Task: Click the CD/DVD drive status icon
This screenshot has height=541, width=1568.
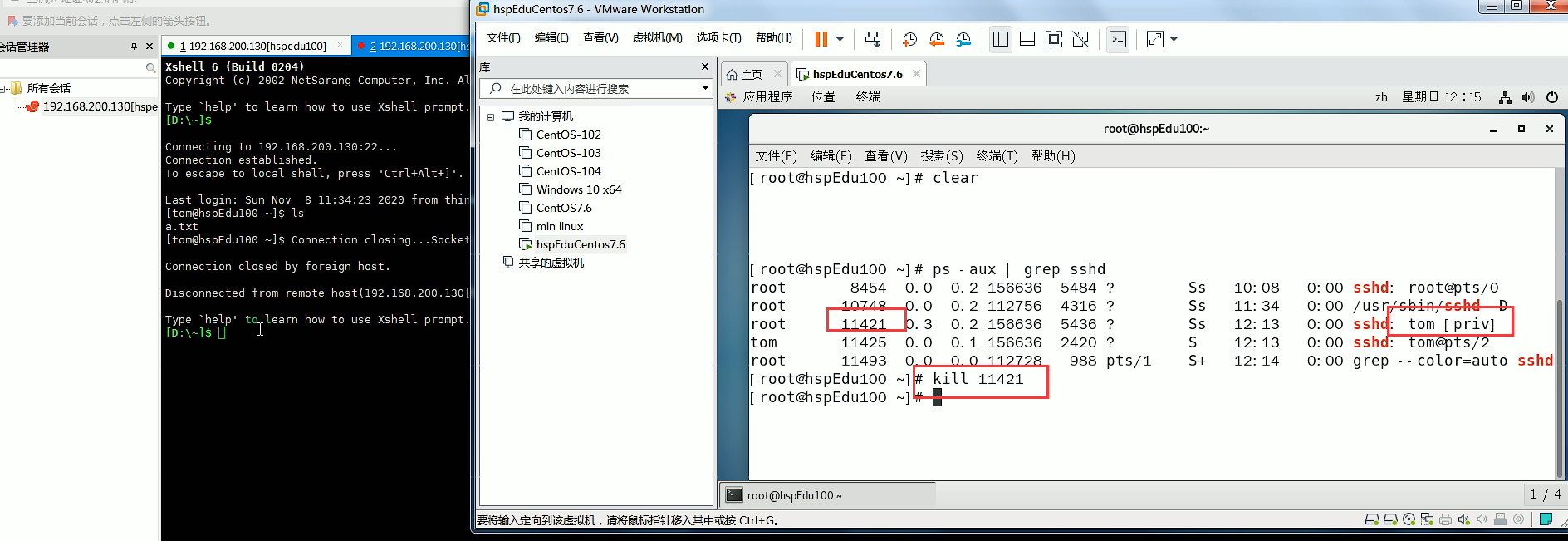Action: point(1409,519)
